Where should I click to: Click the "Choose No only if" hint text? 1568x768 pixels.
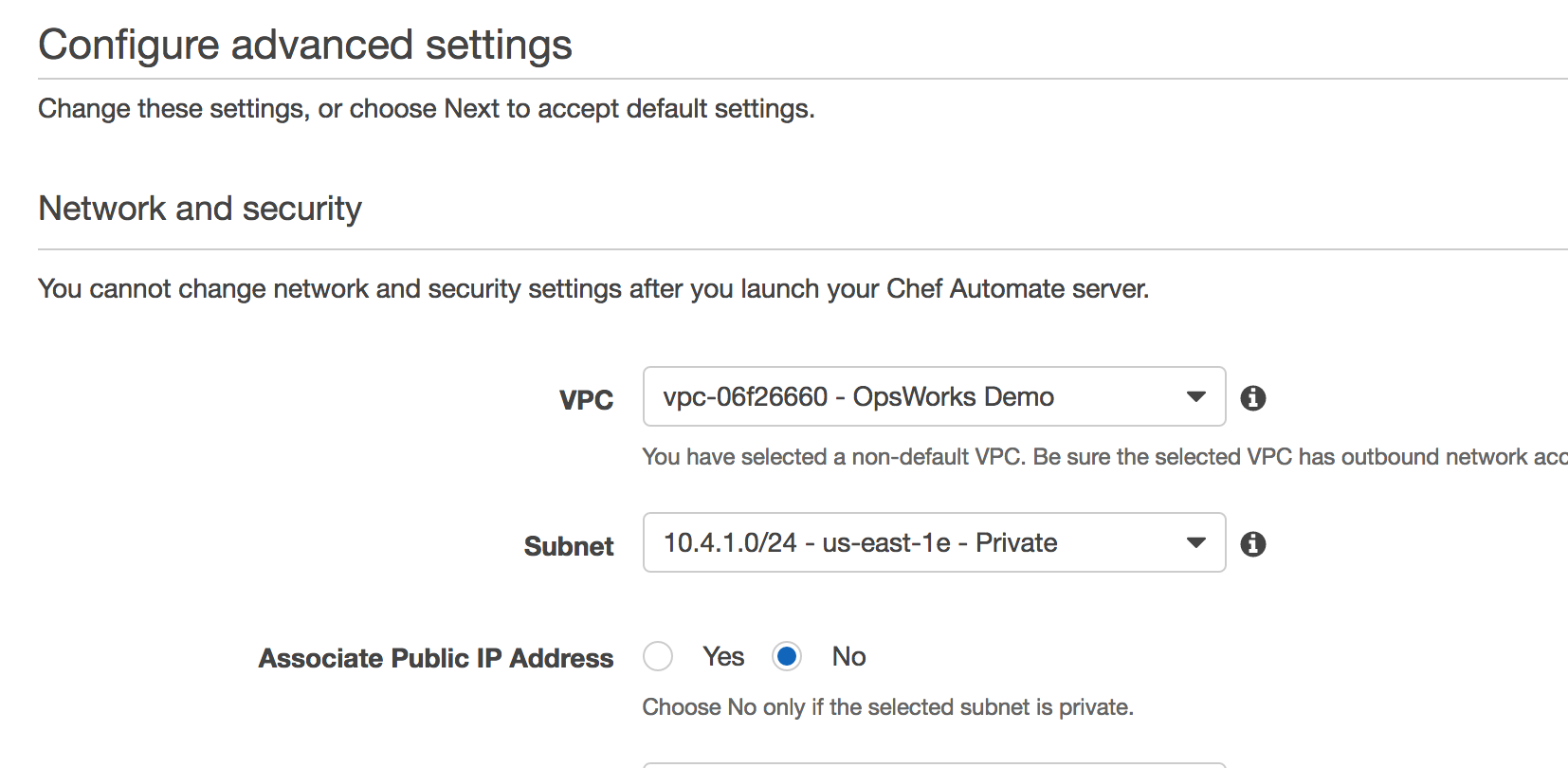pos(887,707)
